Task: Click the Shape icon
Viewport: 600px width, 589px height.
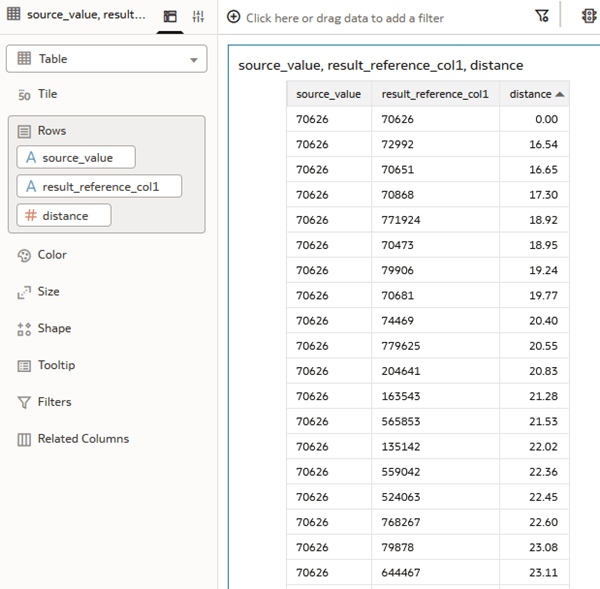Action: [24, 329]
